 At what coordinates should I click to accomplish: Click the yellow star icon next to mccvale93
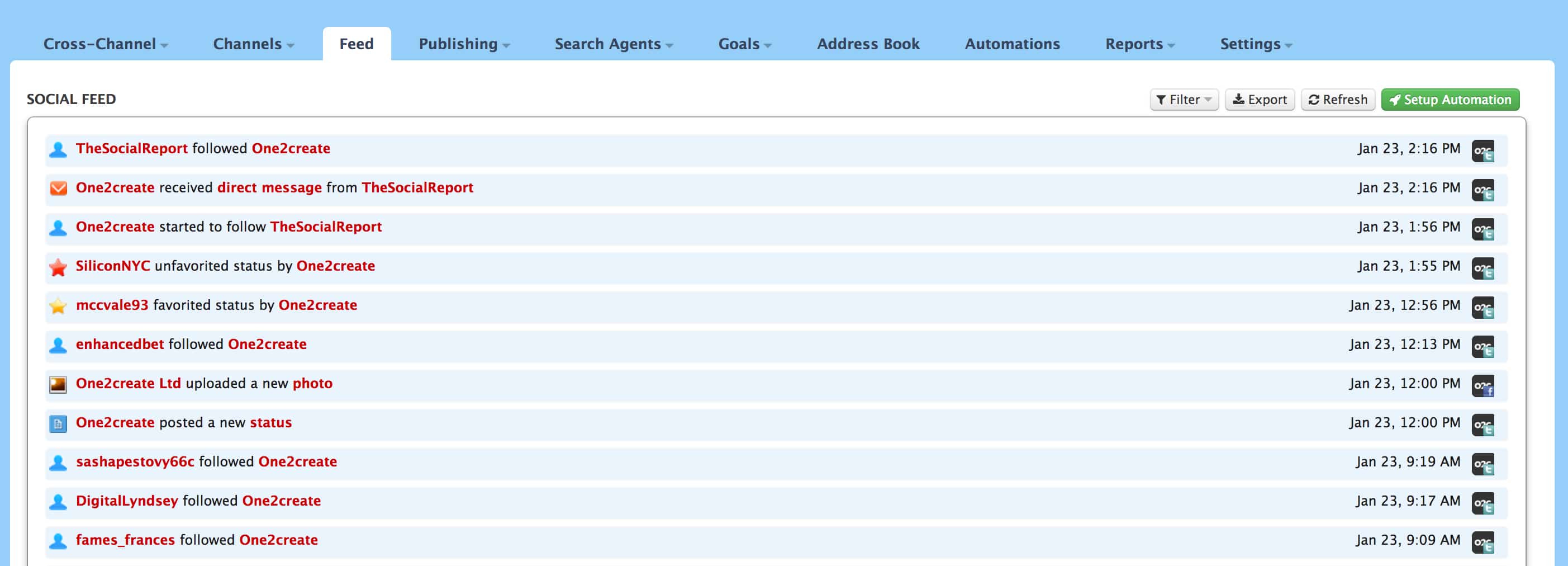point(58,306)
